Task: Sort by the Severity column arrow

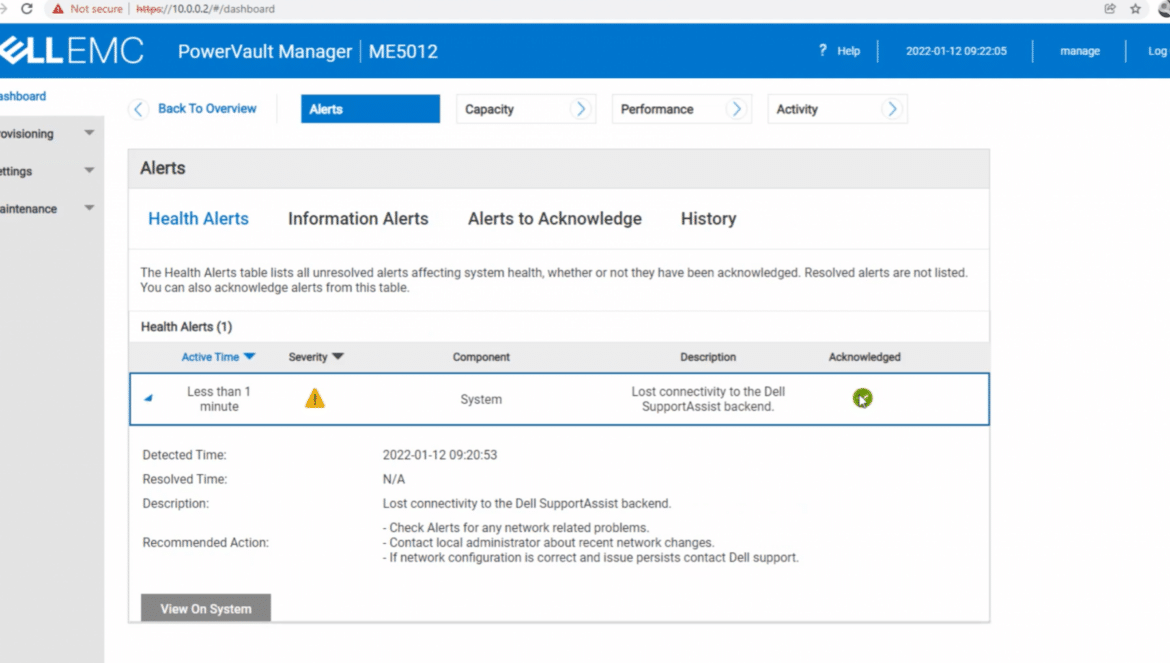Action: tap(338, 356)
